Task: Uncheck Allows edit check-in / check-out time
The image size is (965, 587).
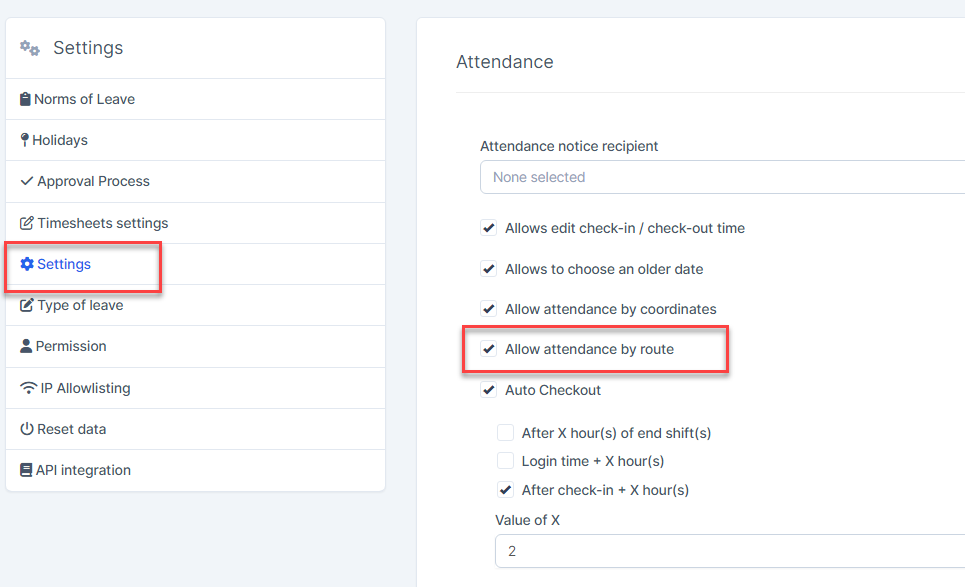Action: click(489, 228)
